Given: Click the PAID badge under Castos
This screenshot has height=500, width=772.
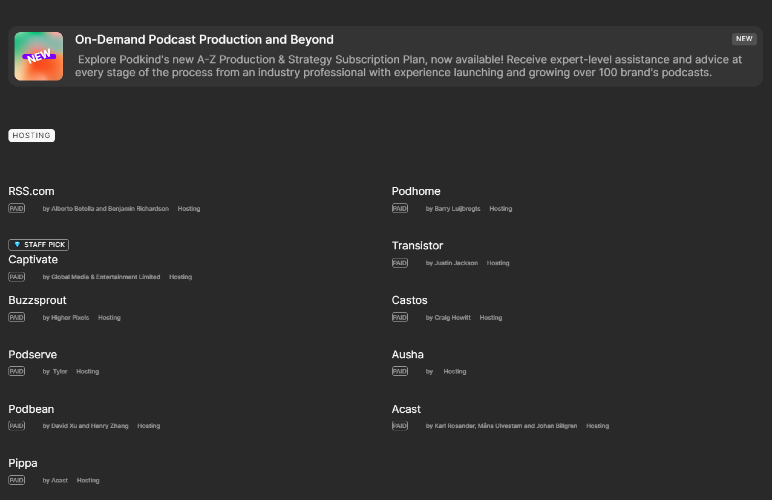Looking at the screenshot, I should click(x=400, y=317).
